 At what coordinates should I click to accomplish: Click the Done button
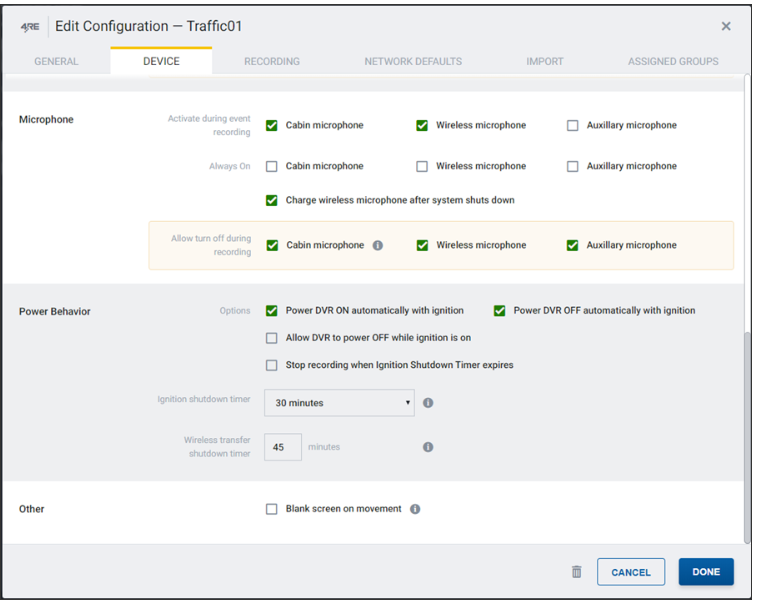pyautogui.click(x=706, y=572)
